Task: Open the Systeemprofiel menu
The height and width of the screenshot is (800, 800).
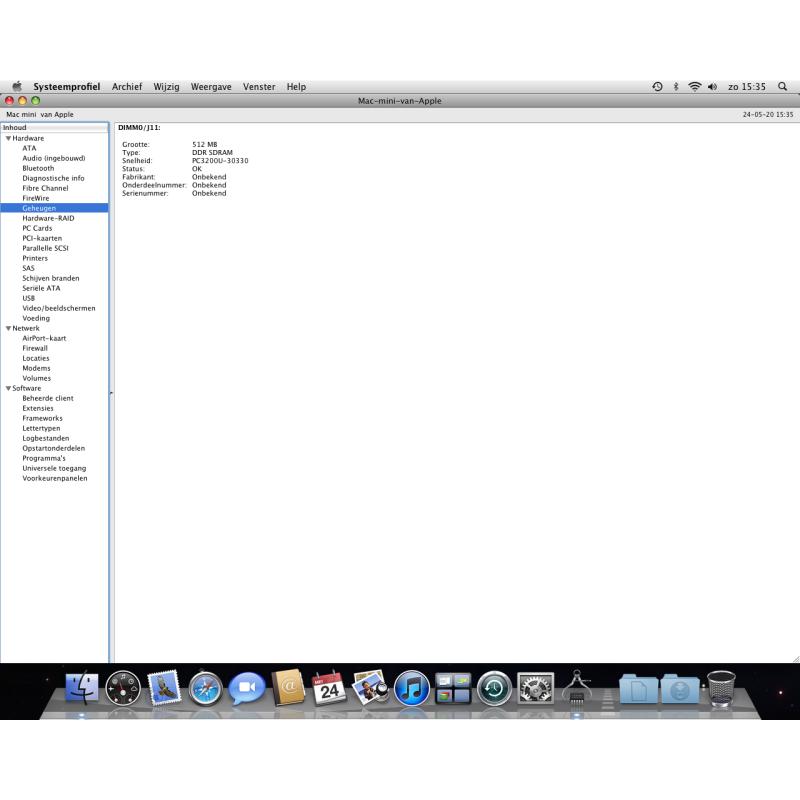Action: [67, 87]
